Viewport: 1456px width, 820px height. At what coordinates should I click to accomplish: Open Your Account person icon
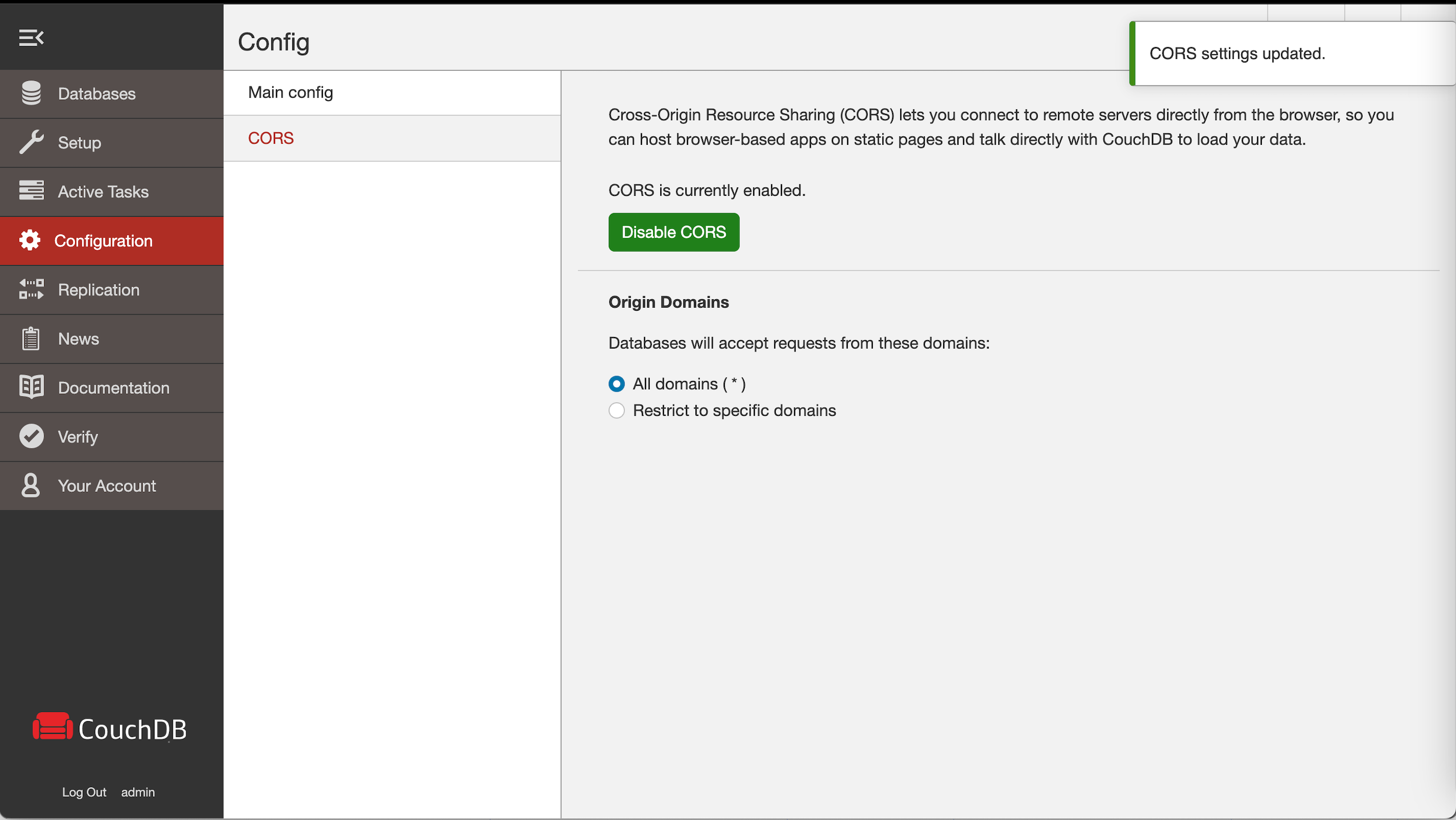(30, 486)
